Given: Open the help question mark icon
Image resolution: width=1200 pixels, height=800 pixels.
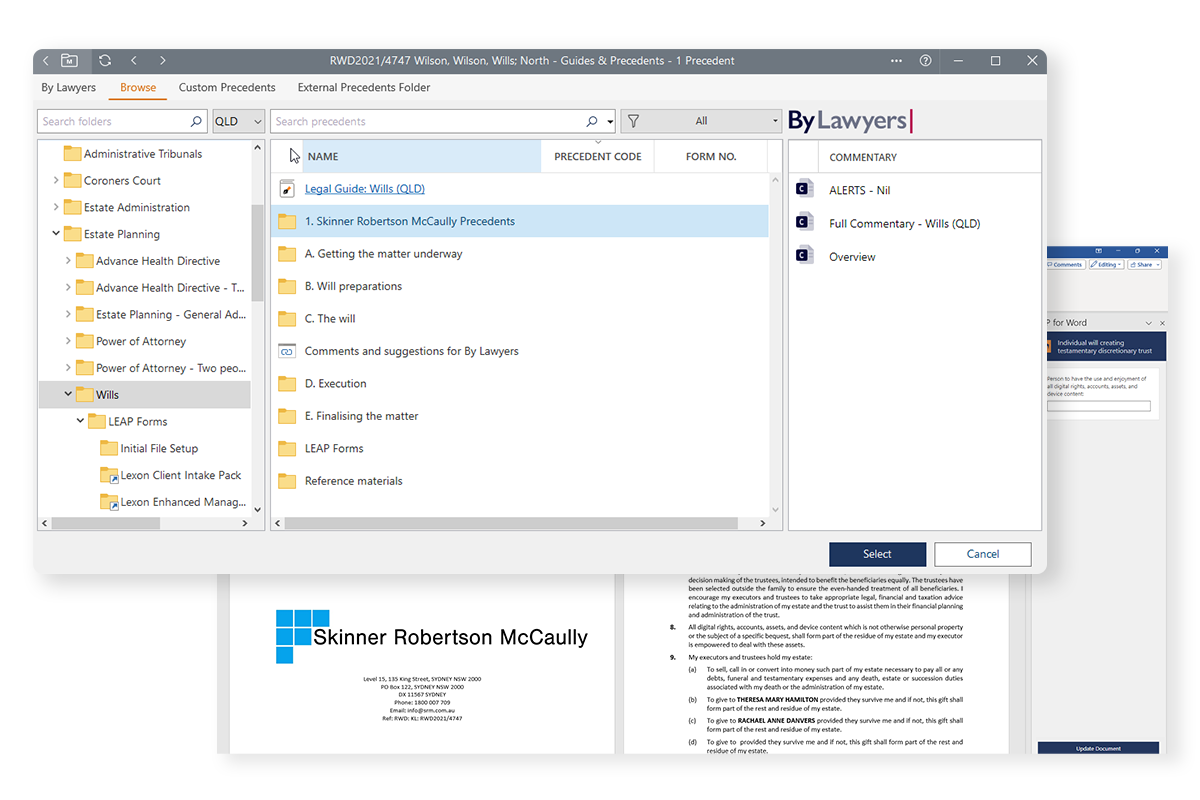Looking at the screenshot, I should (x=926, y=61).
